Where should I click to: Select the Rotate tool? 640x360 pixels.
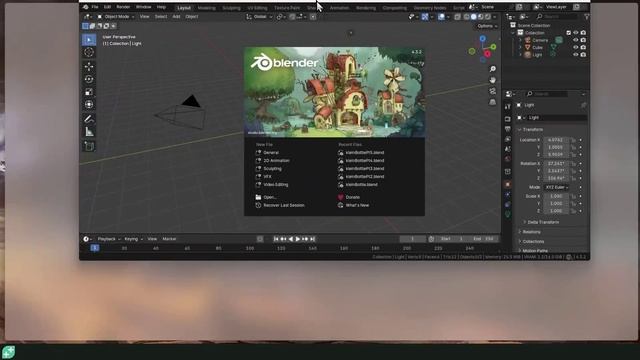coord(89,79)
